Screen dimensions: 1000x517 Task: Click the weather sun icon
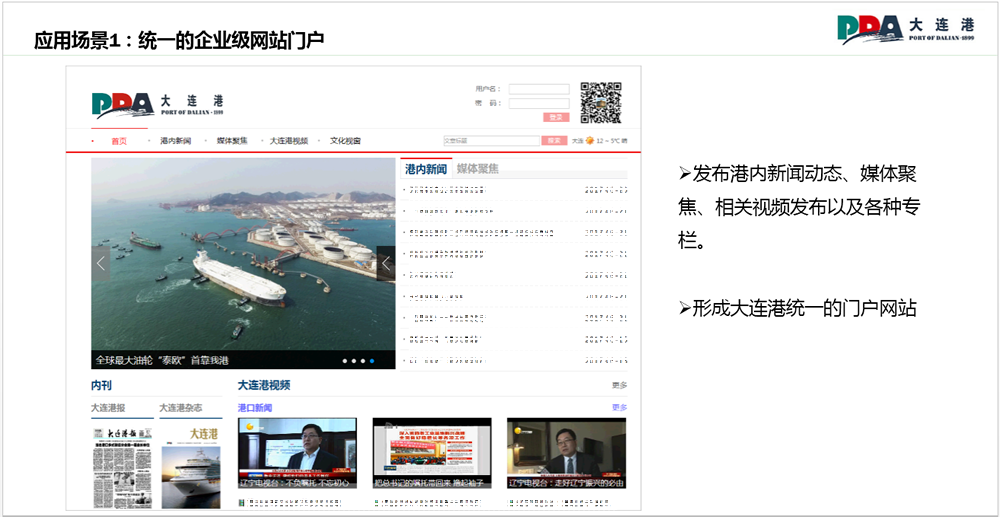[590, 141]
